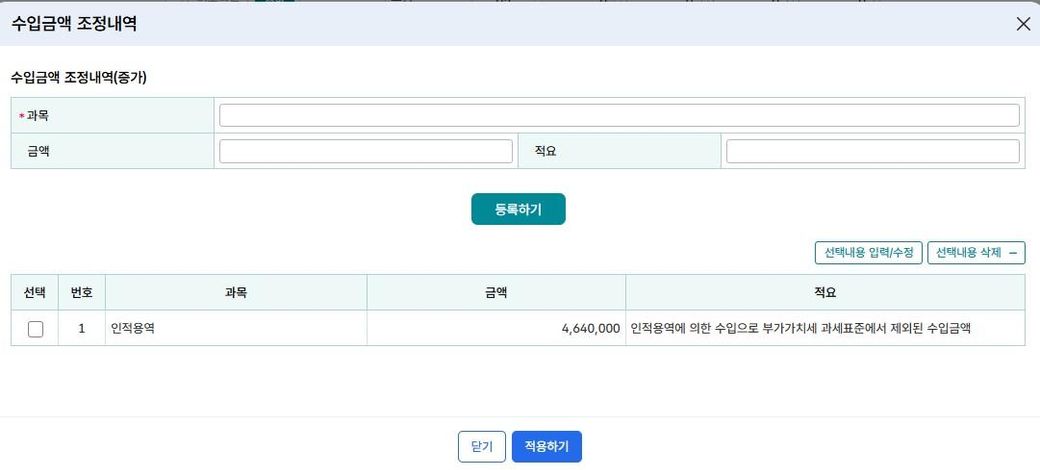
Task: Click the 금액 column header in the table
Action: [x=496, y=293]
